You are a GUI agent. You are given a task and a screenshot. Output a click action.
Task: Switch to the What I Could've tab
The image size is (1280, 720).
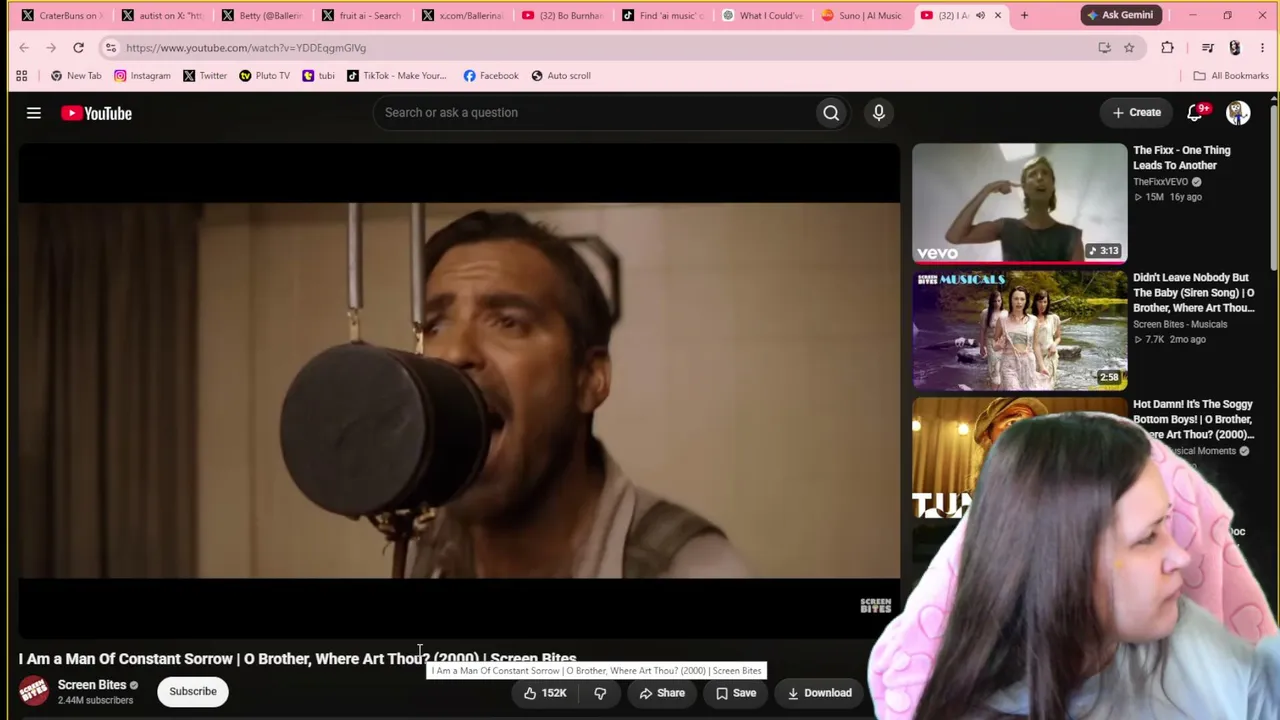click(x=762, y=15)
